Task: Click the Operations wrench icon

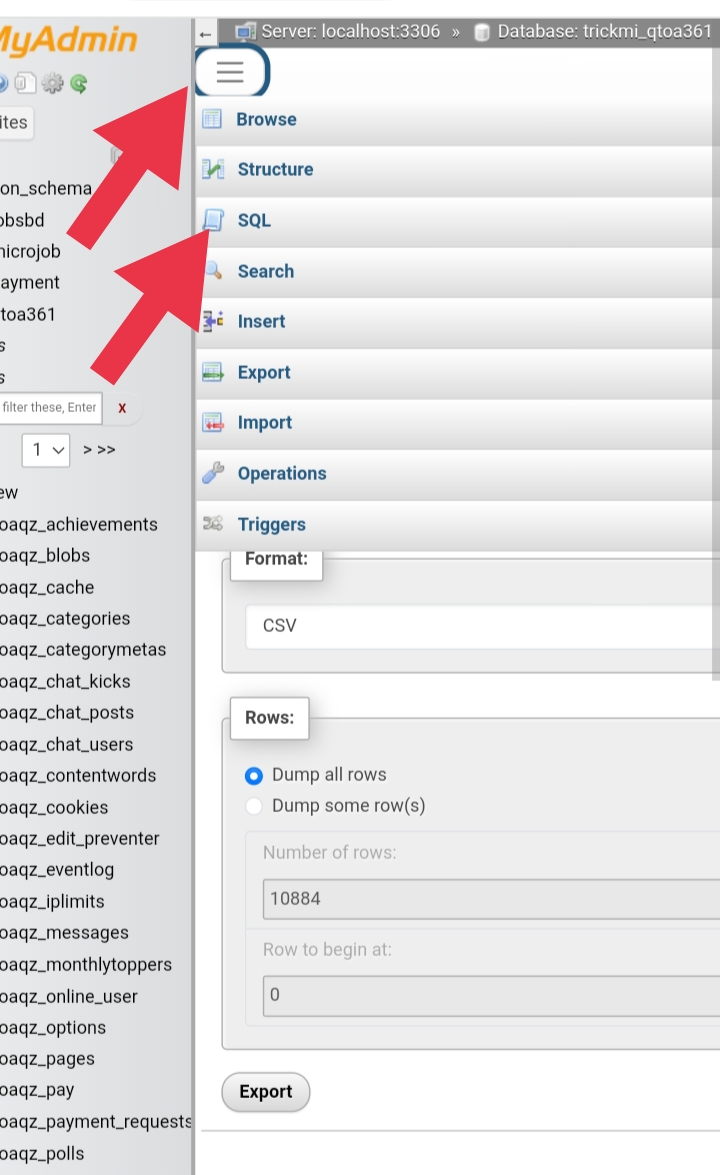Action: point(213,474)
